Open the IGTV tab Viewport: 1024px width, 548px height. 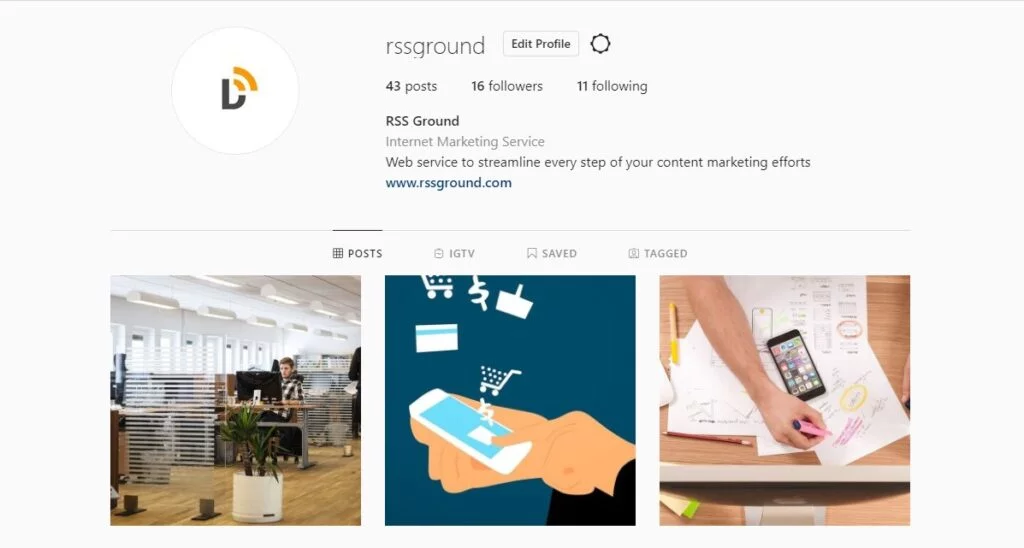click(455, 253)
